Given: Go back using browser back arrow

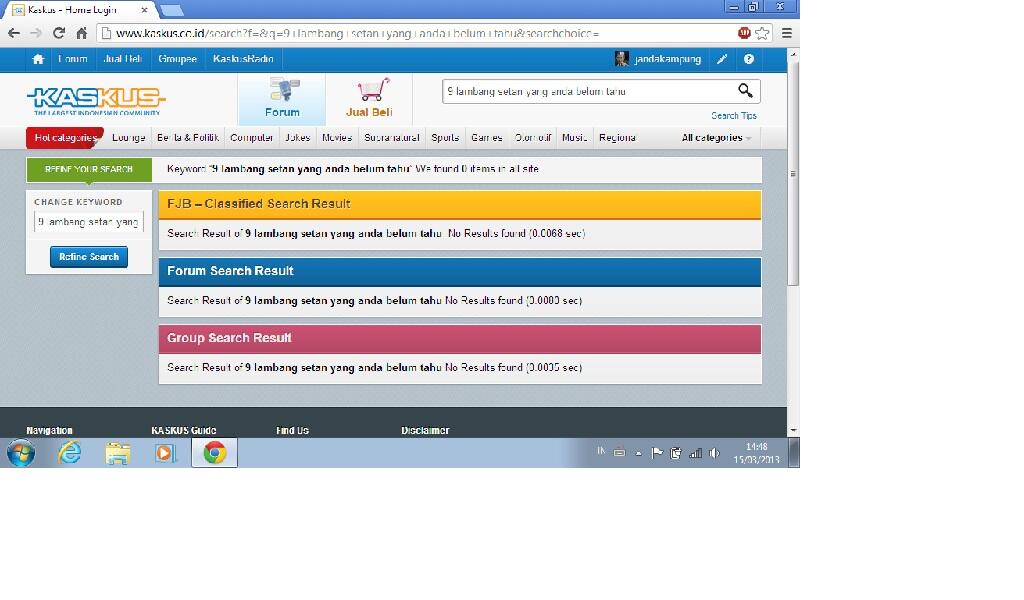Looking at the screenshot, I should pos(14,33).
